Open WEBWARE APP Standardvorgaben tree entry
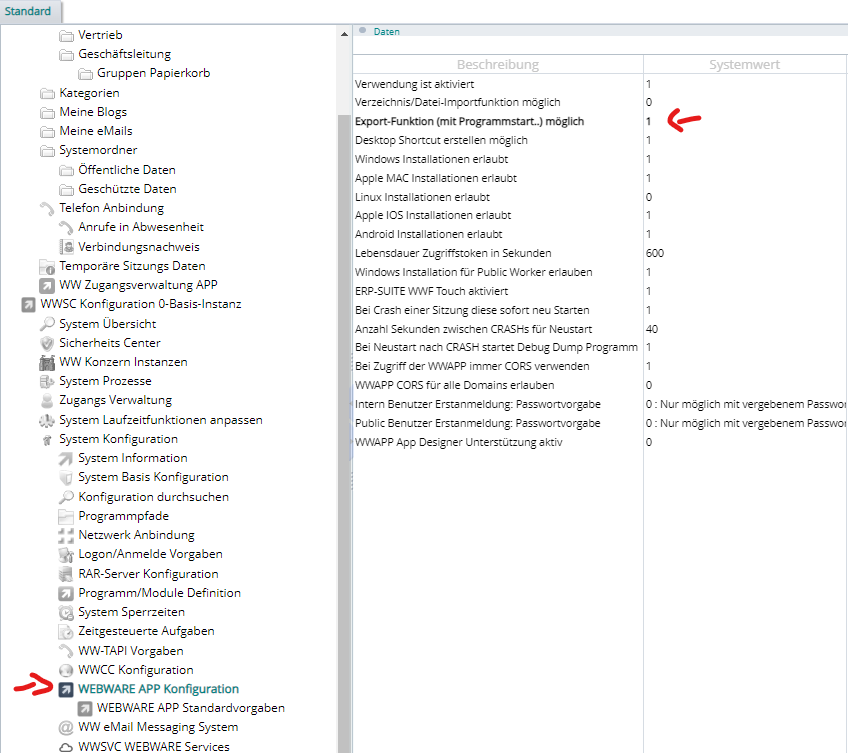The height and width of the screenshot is (753, 848). 190,708
